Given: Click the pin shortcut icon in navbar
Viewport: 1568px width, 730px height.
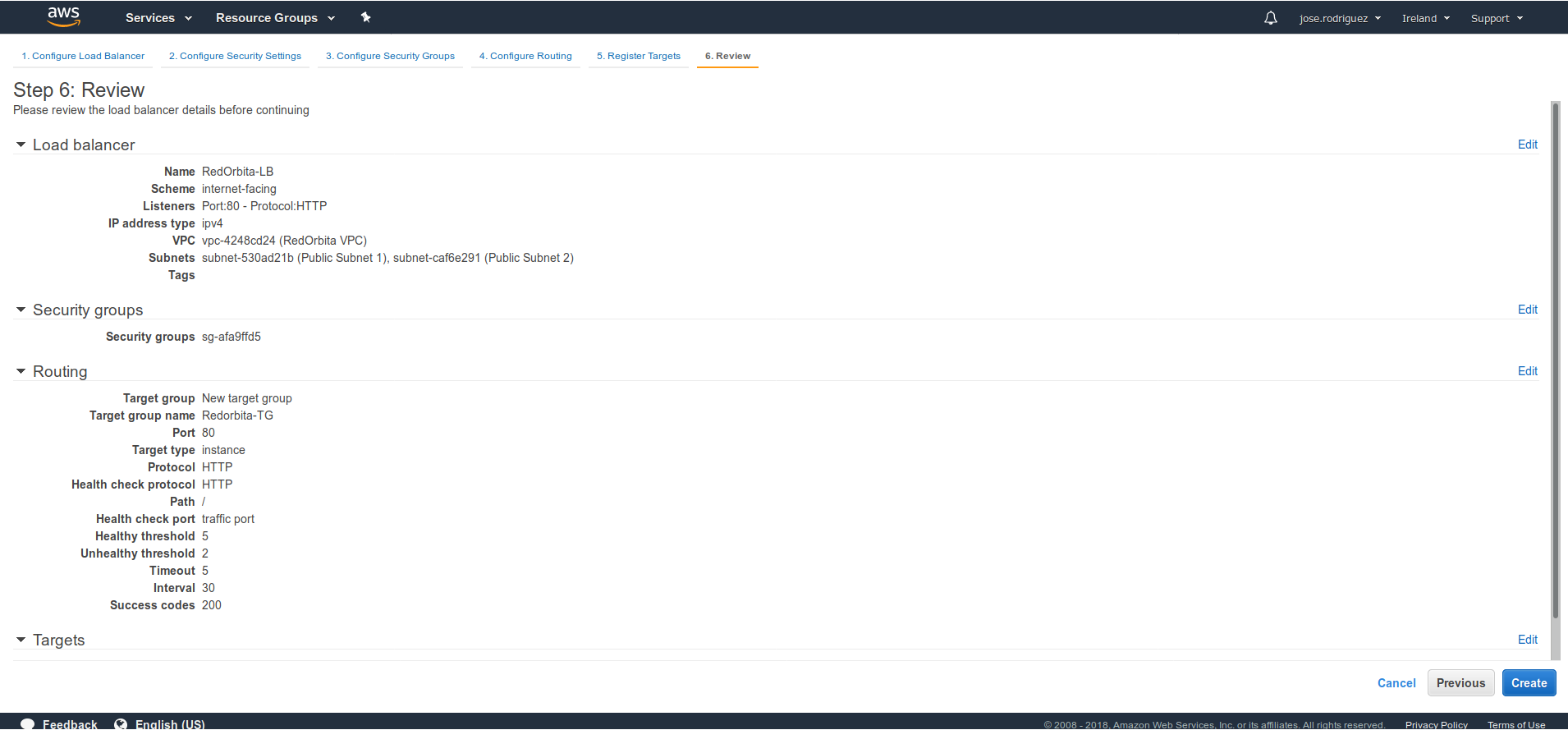Looking at the screenshot, I should coord(366,17).
